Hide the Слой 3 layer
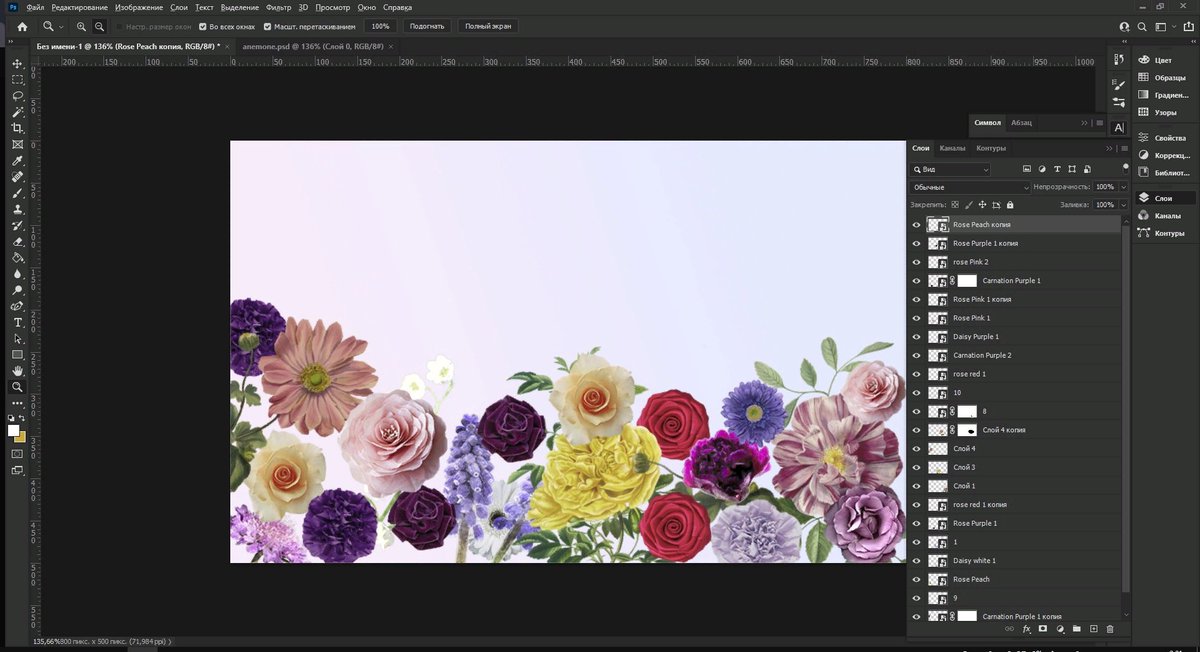 tap(916, 467)
